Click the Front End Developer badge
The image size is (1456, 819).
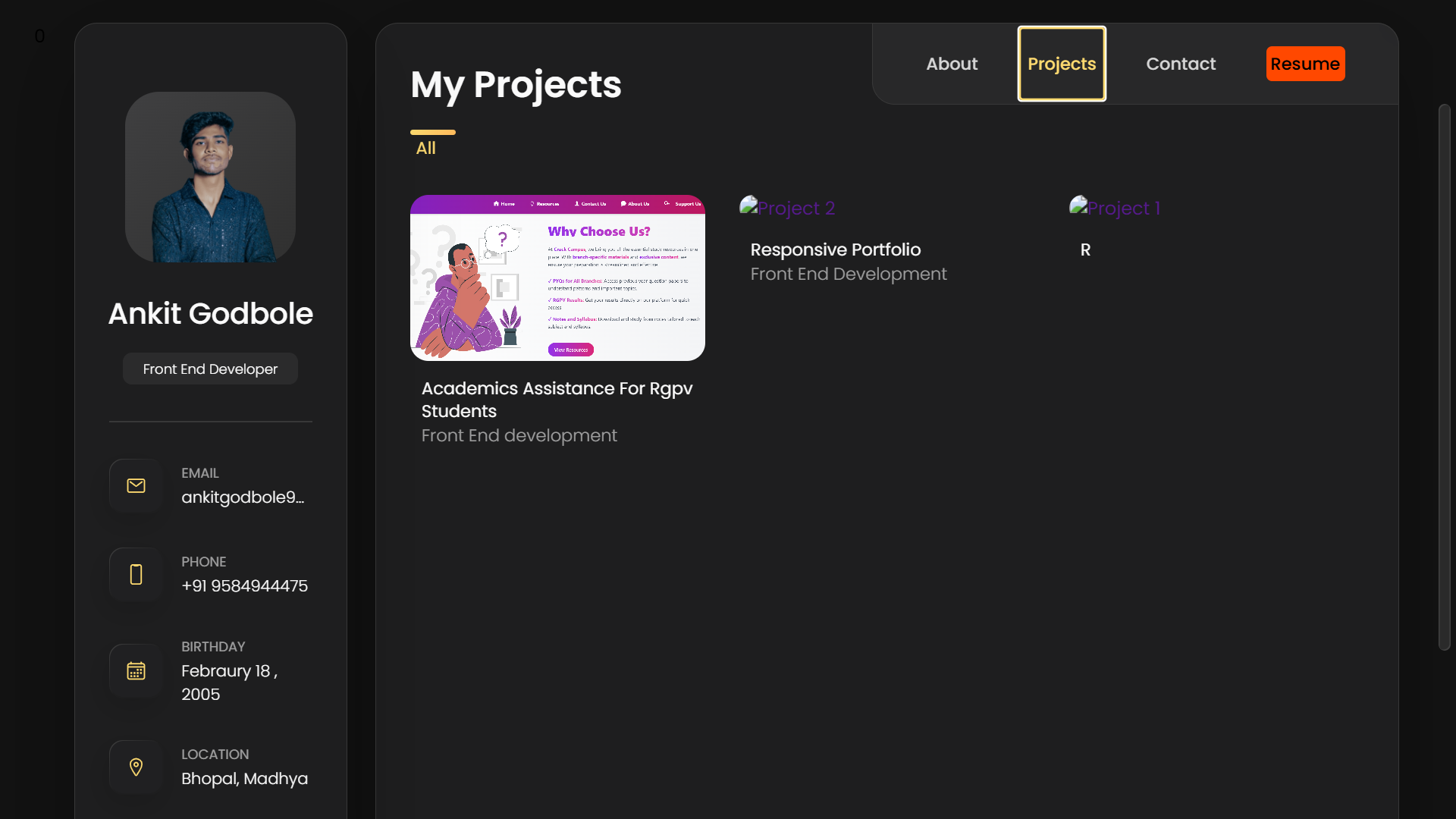[210, 369]
